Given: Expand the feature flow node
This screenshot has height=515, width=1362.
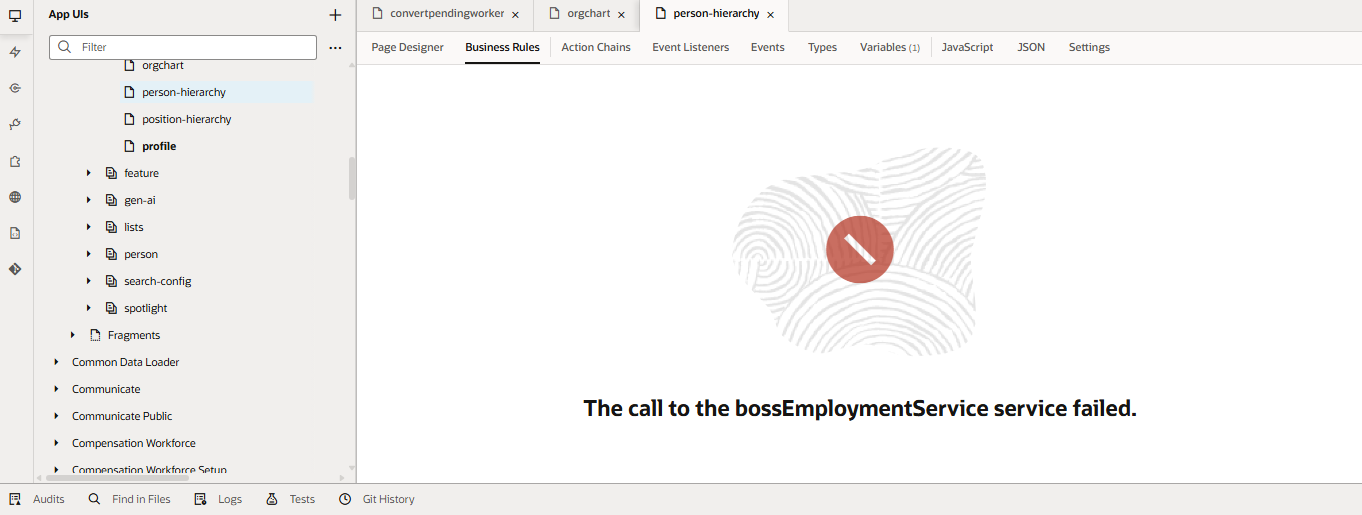Looking at the screenshot, I should coord(89,173).
